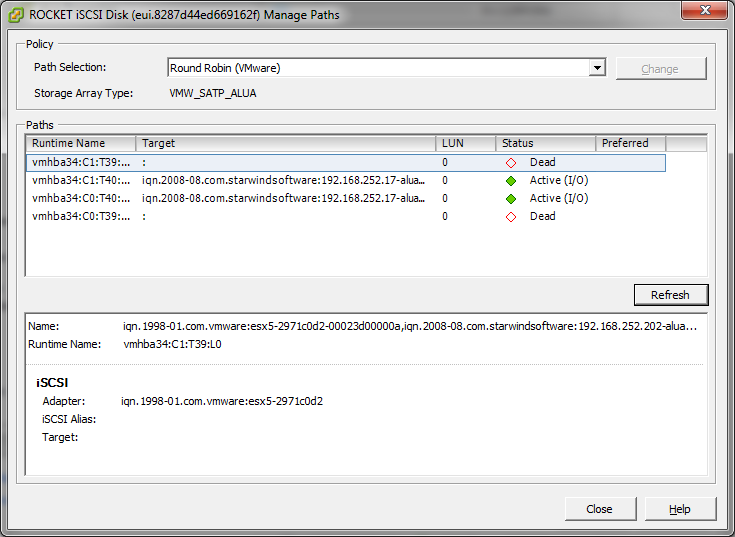Viewport: 735px width, 537px height.
Task: Click the Refresh button
Action: tap(670, 295)
